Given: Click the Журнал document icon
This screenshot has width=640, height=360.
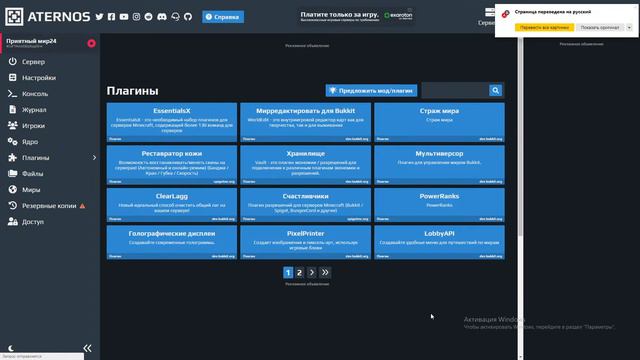Looking at the screenshot, I should (x=13, y=109).
